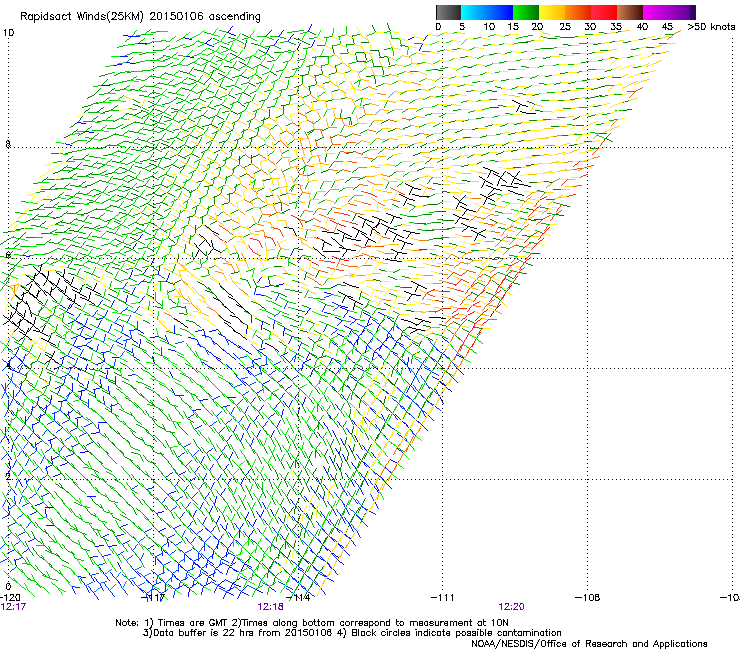Click the "6" latitude axis label
The image size is (740, 650).
click(8, 255)
